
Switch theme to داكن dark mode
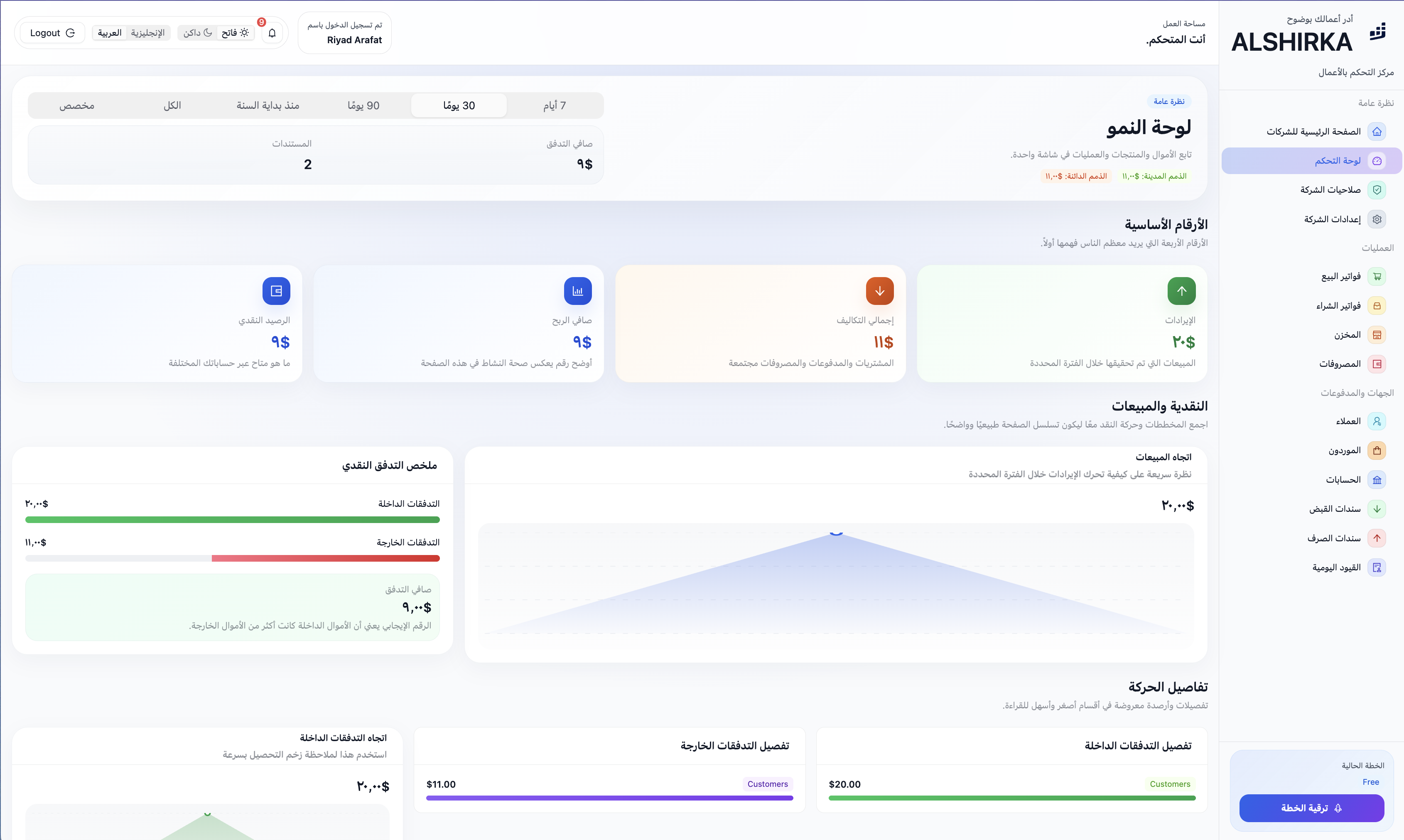click(x=197, y=33)
